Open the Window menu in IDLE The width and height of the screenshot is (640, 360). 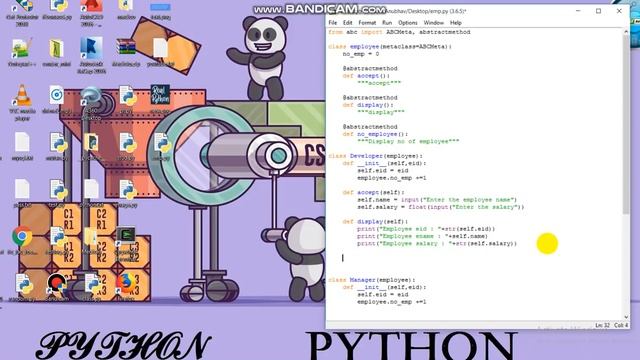[x=433, y=22]
